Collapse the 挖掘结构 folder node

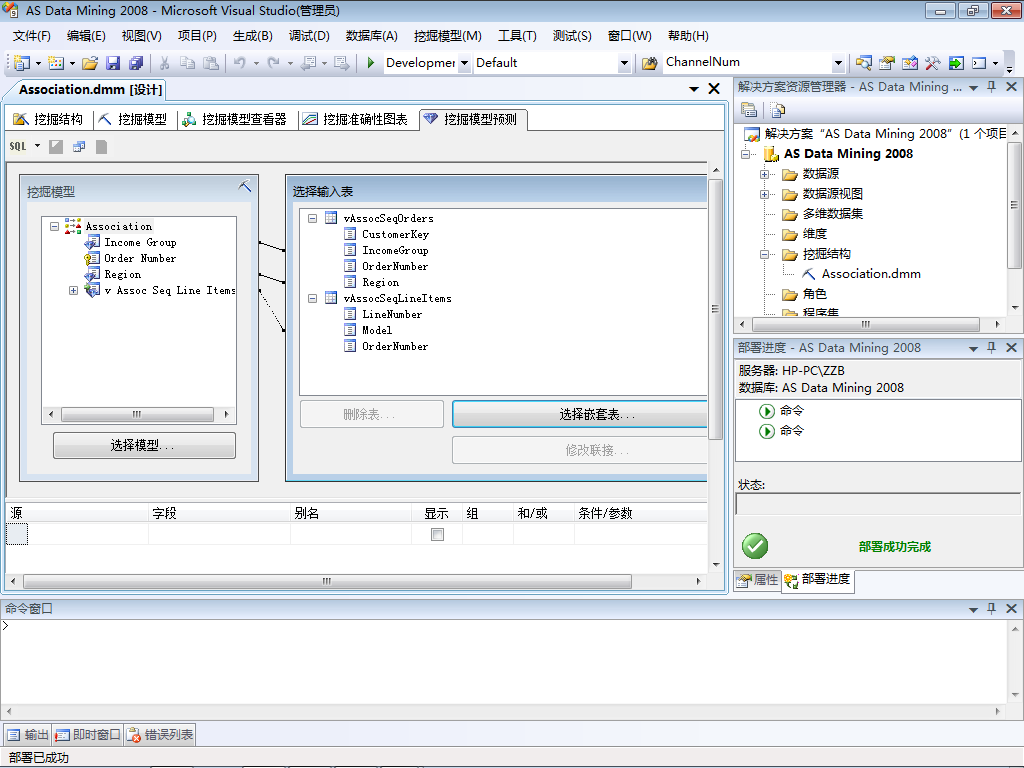(764, 255)
